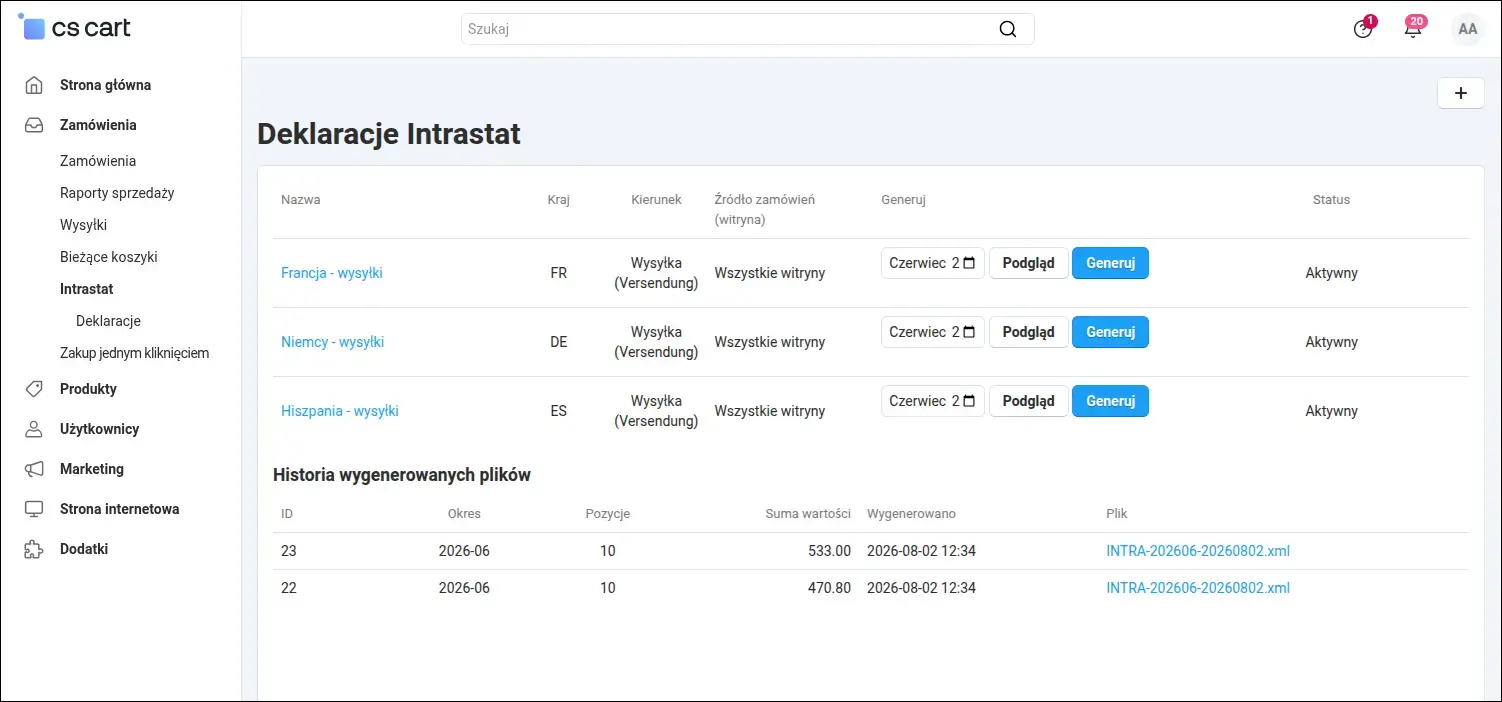Open Raporty sprzedaży submenu item

pos(117,193)
